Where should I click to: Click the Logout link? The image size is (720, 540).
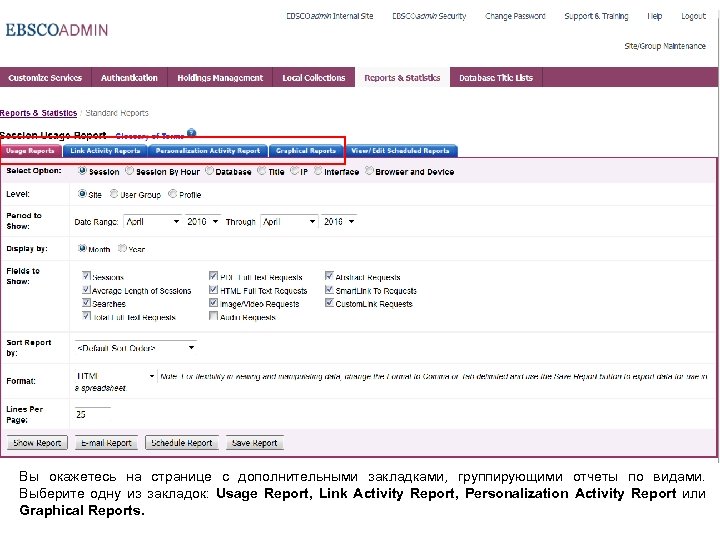pos(693,16)
